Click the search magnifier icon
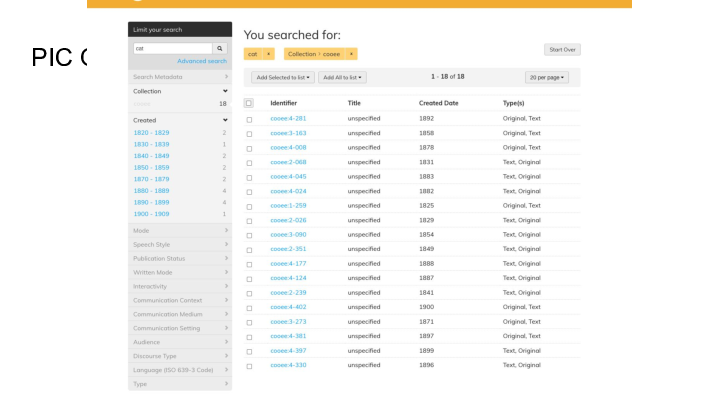Image resolution: width=720 pixels, height=405 pixels. click(220, 47)
